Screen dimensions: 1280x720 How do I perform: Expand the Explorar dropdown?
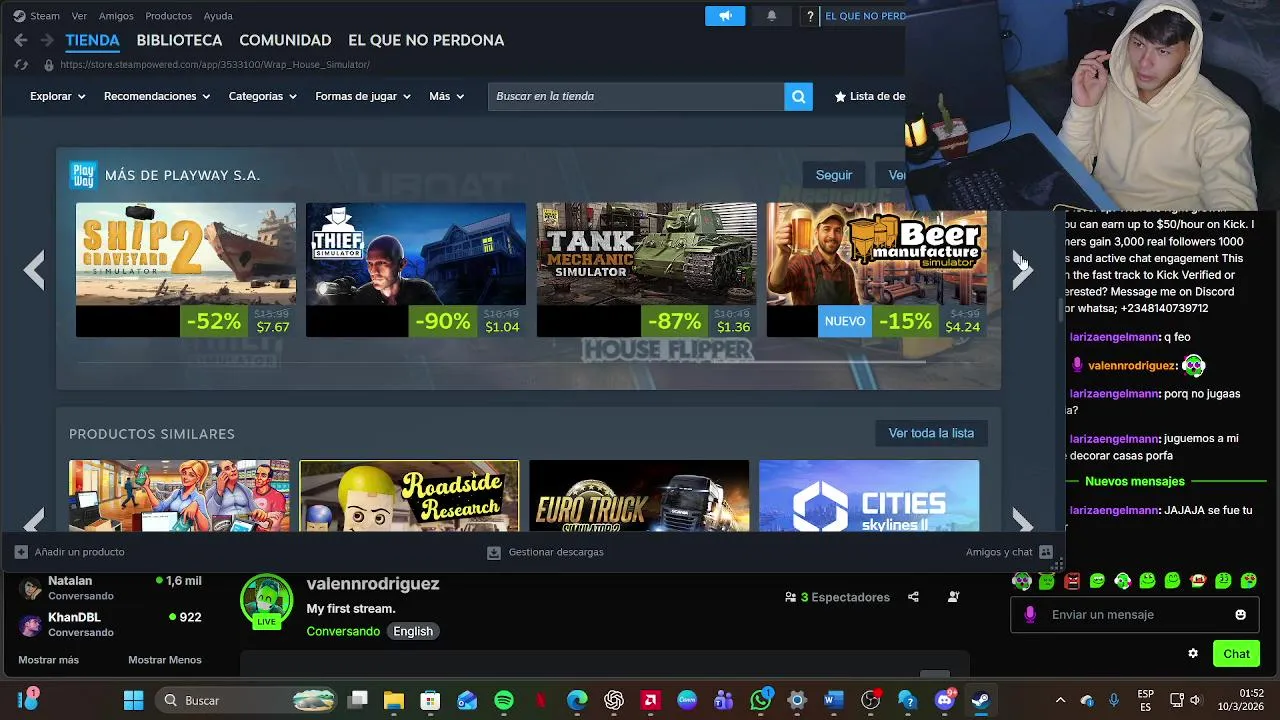57,96
